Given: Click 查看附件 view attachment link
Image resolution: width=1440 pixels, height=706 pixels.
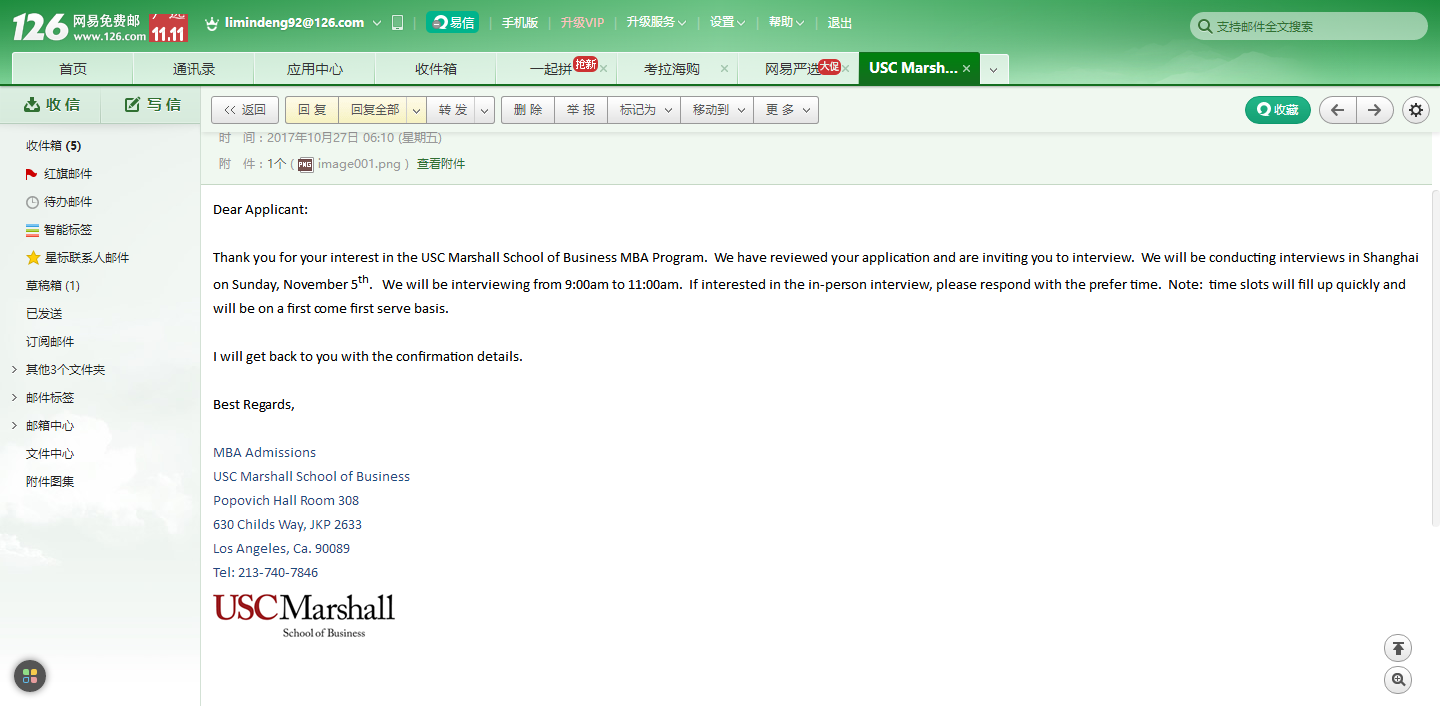Looking at the screenshot, I should point(441,164).
